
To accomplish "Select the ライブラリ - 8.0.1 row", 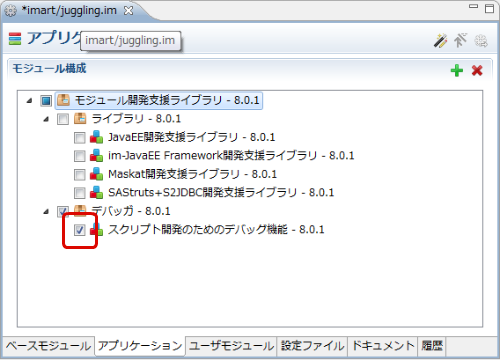I will coord(136,119).
